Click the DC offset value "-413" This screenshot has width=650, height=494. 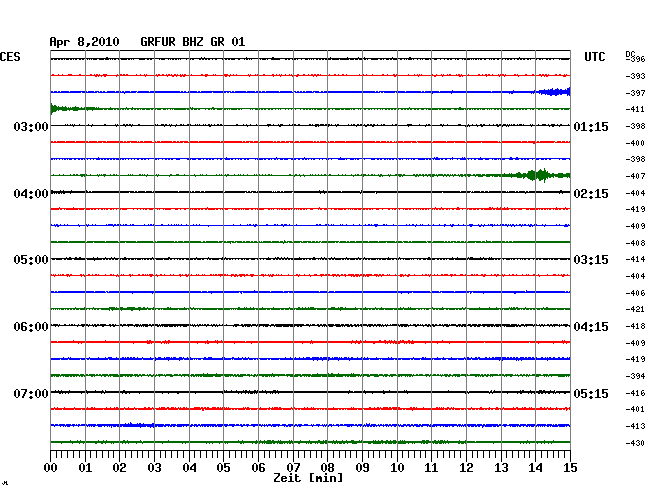[x=635, y=426]
